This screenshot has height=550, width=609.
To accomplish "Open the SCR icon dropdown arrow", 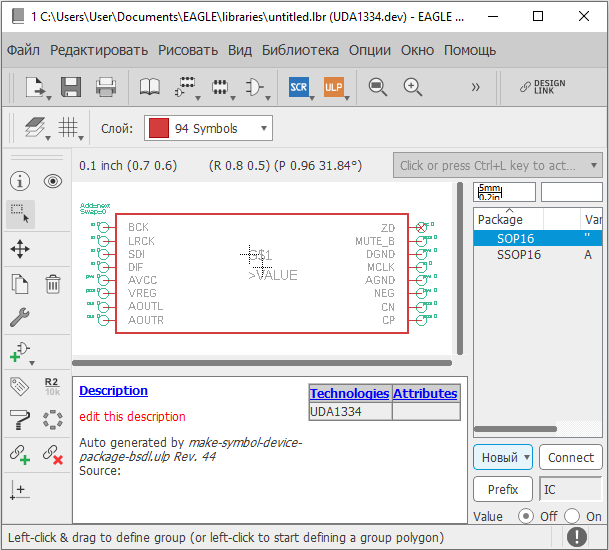I will (312, 98).
